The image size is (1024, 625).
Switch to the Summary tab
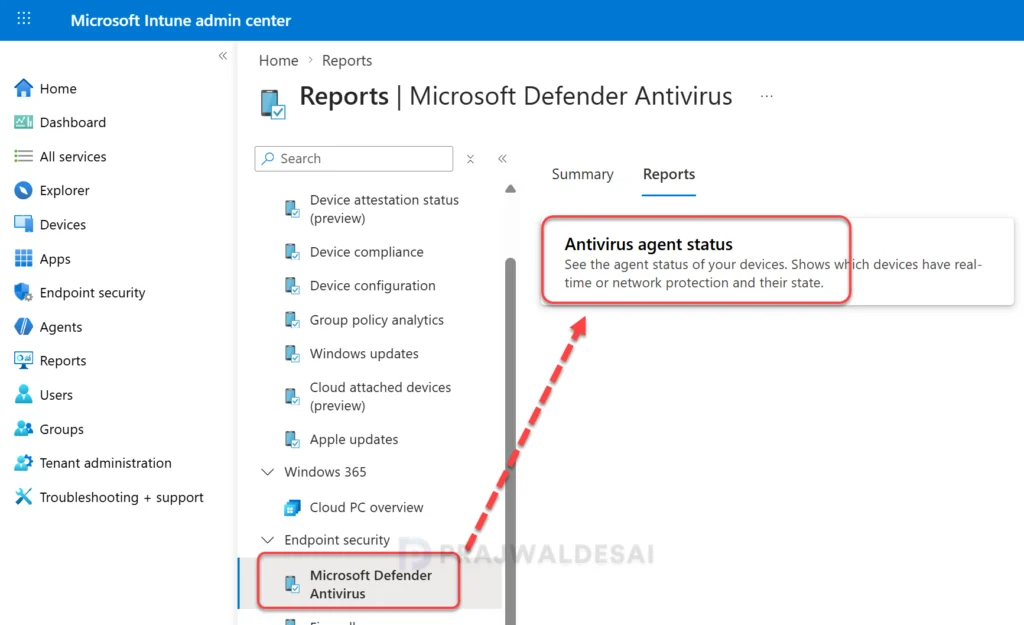coord(583,174)
